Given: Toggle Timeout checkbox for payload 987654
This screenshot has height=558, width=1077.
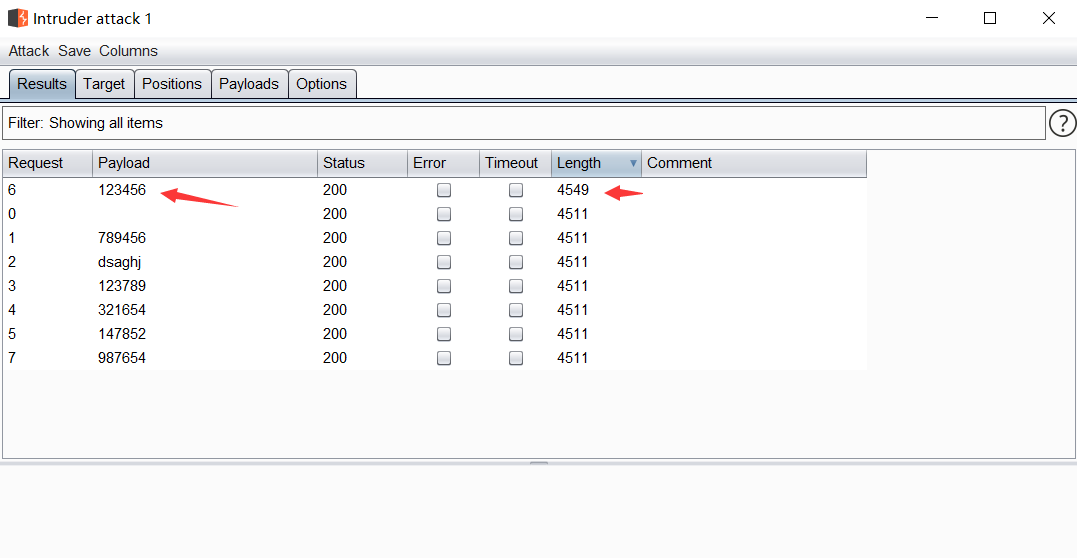Looking at the screenshot, I should [x=516, y=358].
